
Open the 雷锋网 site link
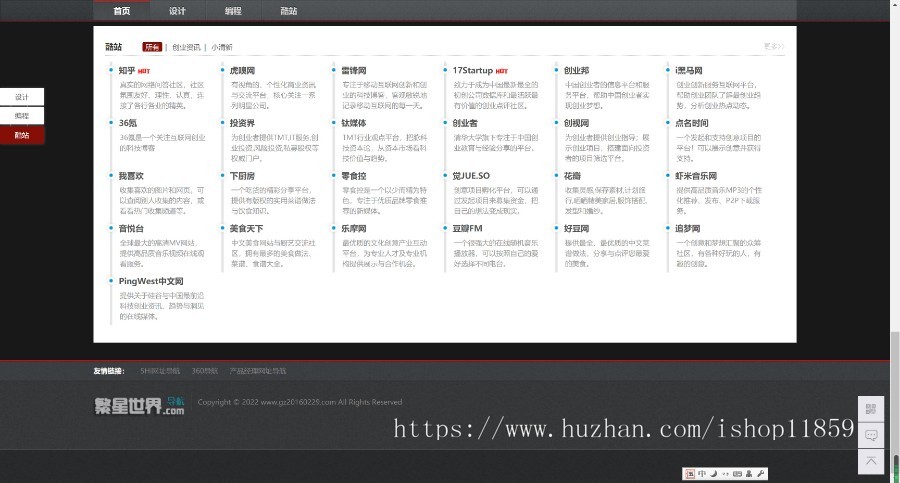click(x=354, y=71)
